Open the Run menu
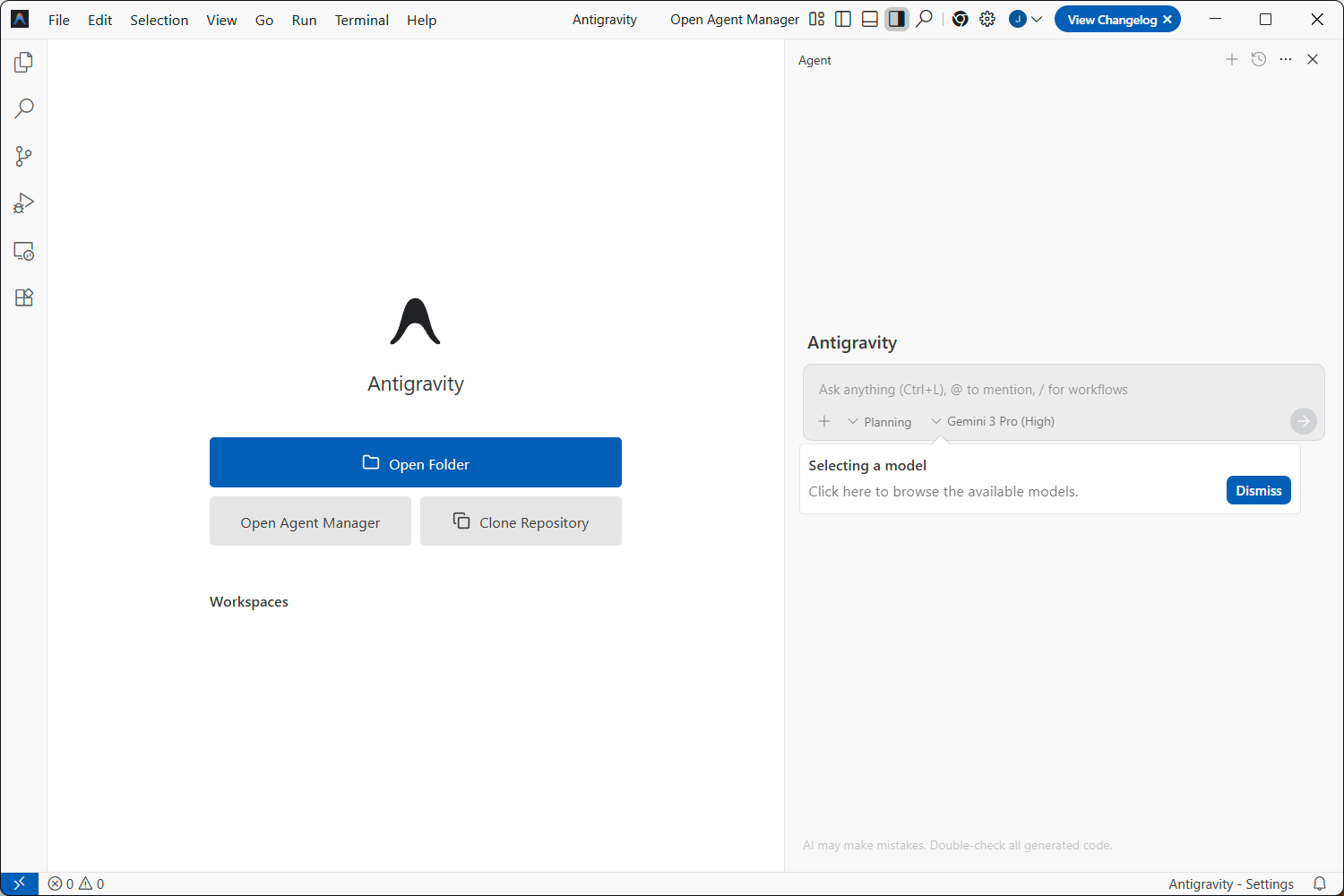The image size is (1344, 896). pos(305,20)
